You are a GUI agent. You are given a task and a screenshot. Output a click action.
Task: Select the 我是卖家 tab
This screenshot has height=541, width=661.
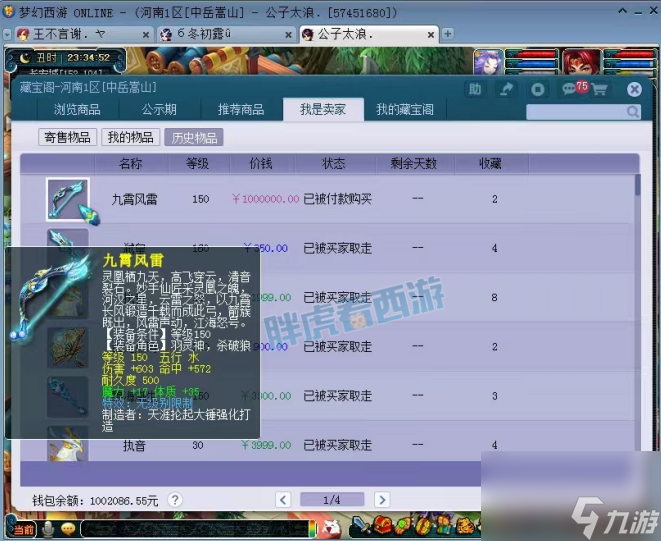pos(323,110)
